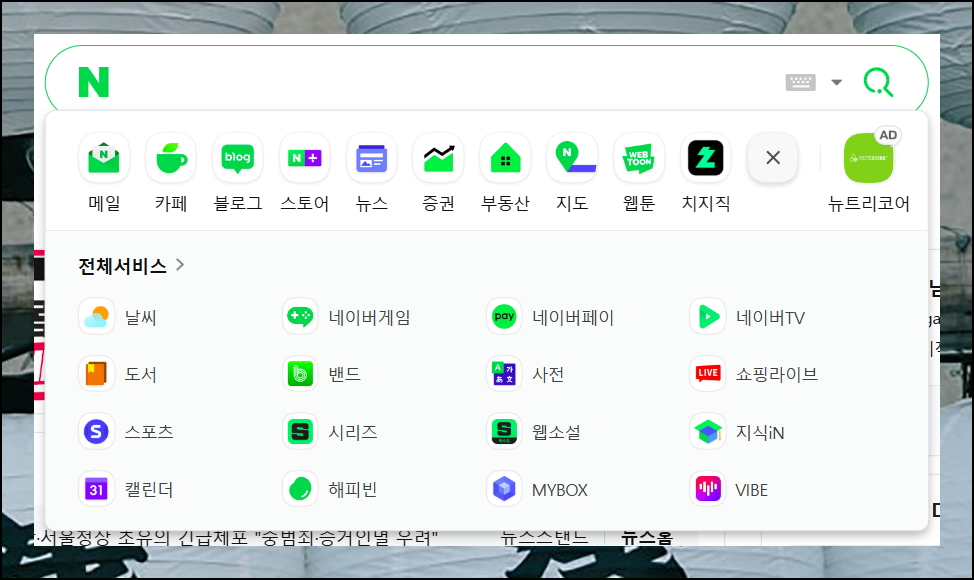Open the Real Estate (부동산) house icon
This screenshot has height=580, width=974.
[x=505, y=158]
